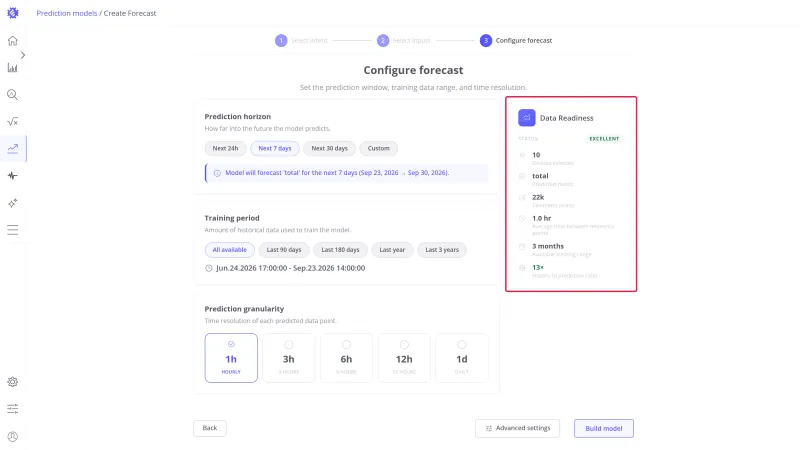Open the square root formula icon
Viewport: 800px width, 450px height.
coord(13,121)
